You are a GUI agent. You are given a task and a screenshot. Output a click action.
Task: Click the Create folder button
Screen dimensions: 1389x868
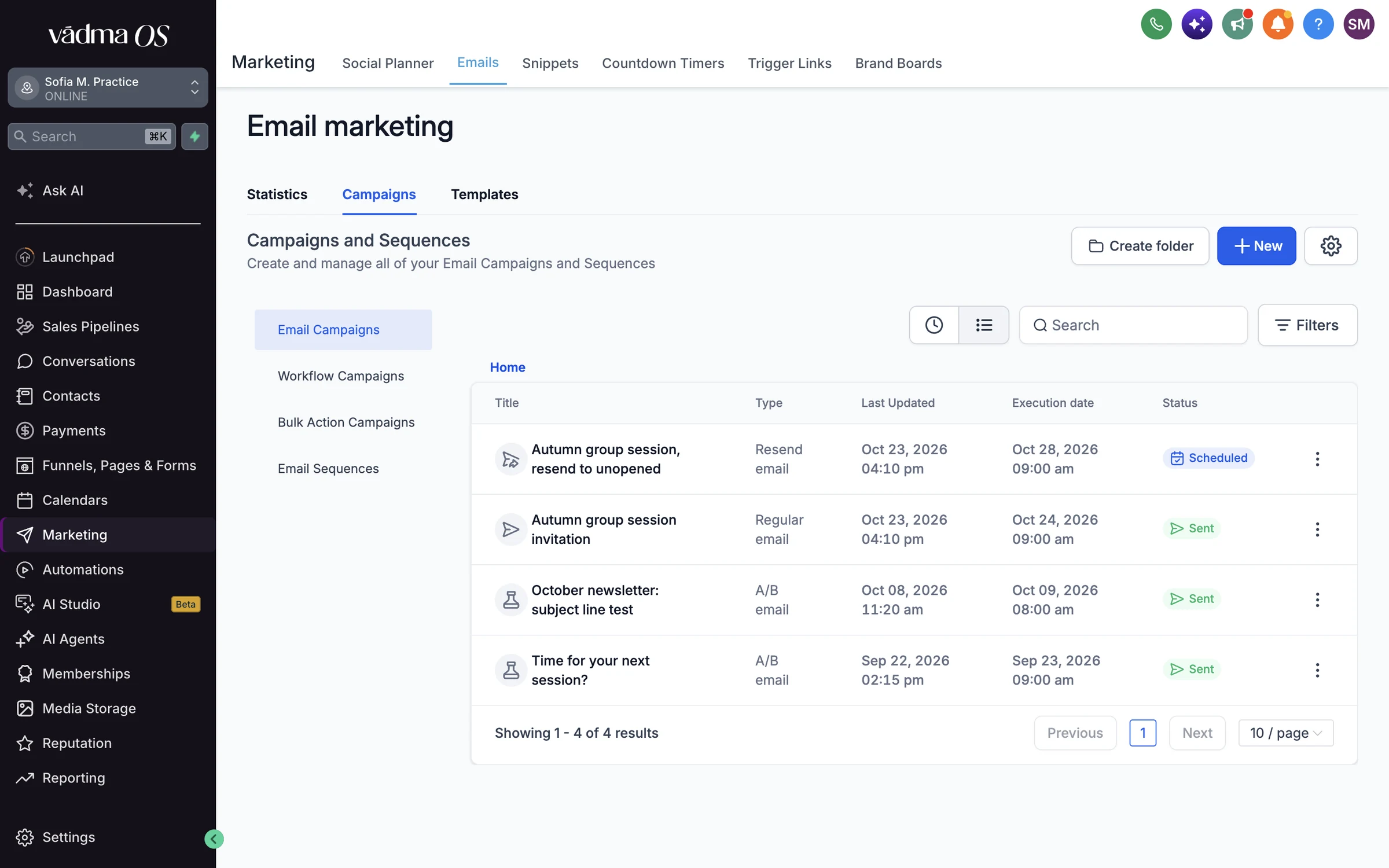point(1140,246)
